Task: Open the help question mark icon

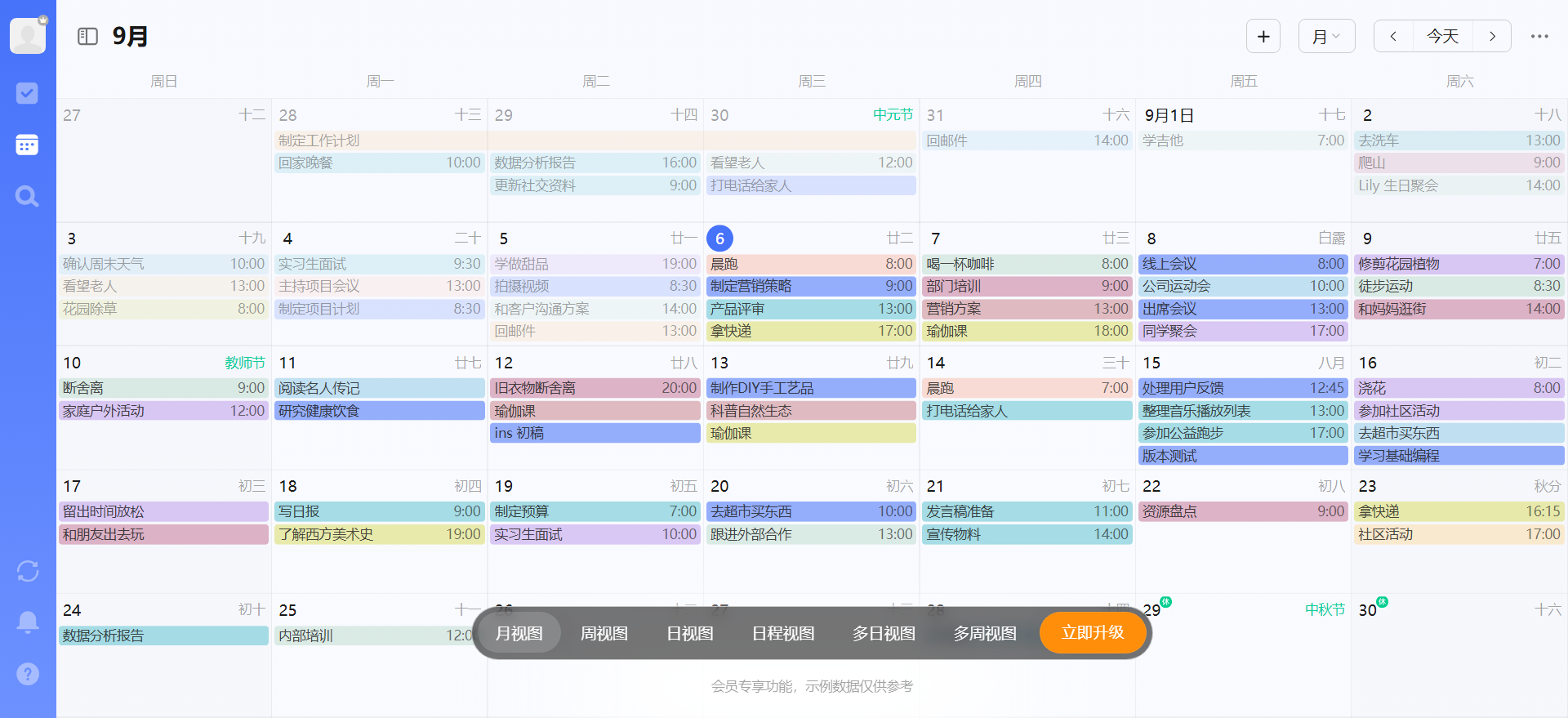Action: tap(28, 674)
